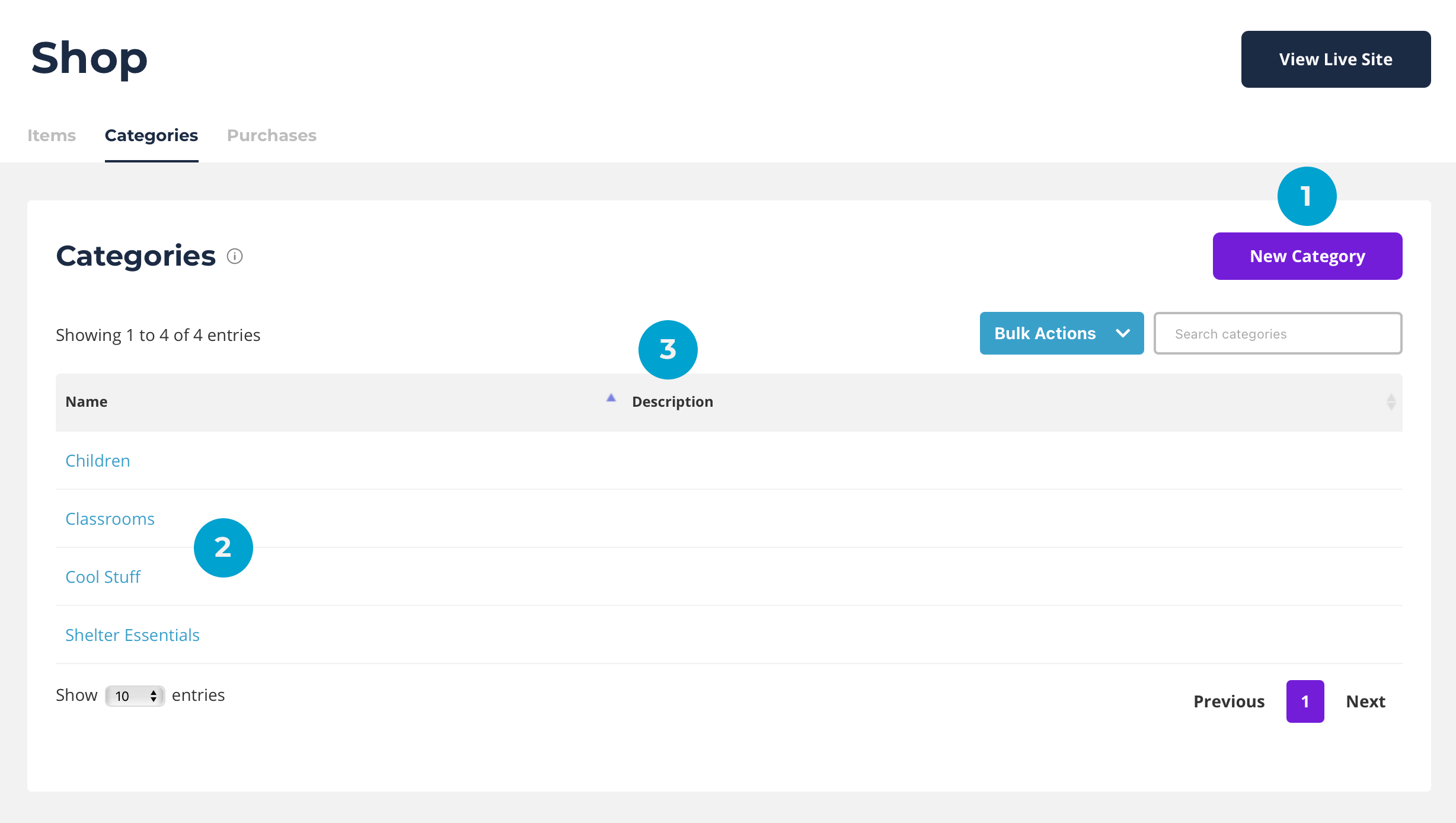
Task: Go to the Next page
Action: pyautogui.click(x=1365, y=701)
